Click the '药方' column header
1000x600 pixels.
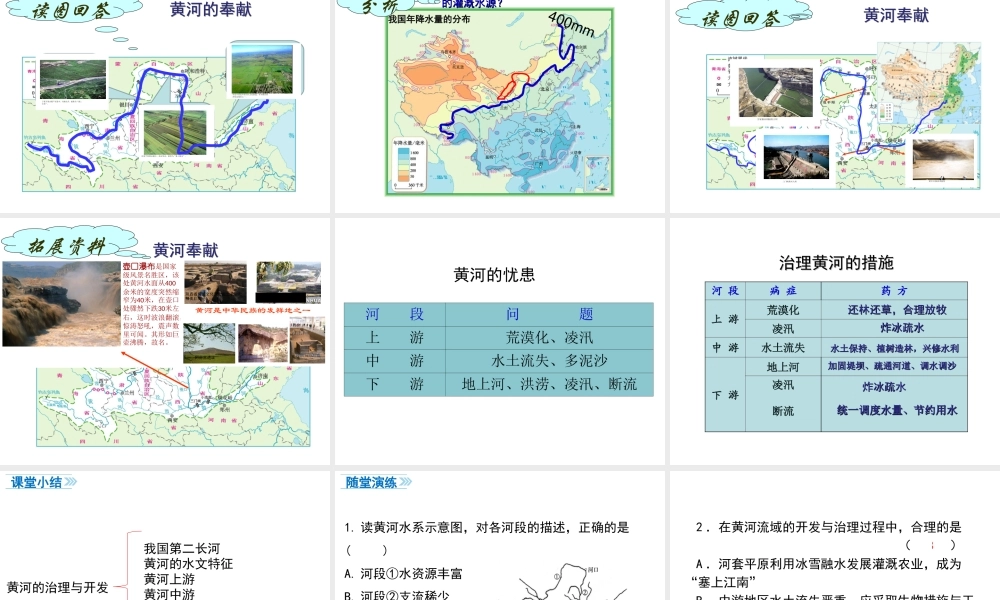coord(894,291)
